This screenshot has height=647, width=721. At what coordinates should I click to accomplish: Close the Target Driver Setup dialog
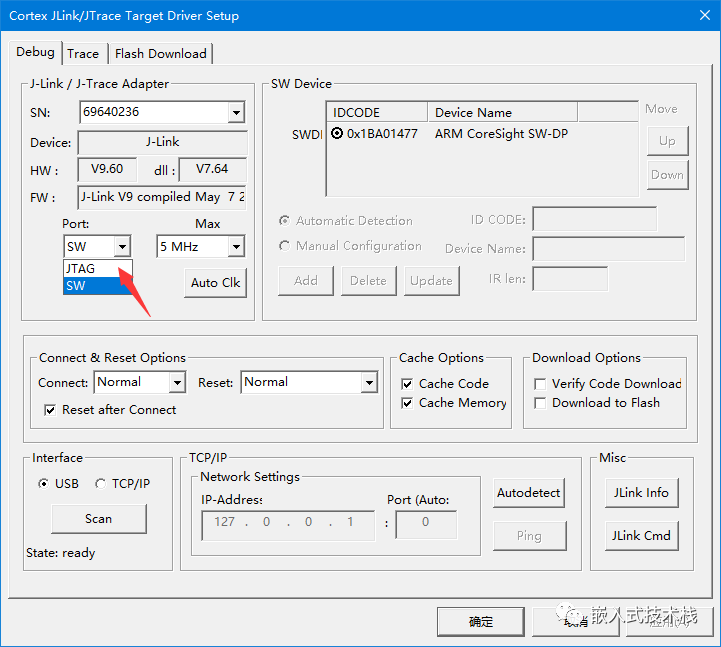click(704, 15)
